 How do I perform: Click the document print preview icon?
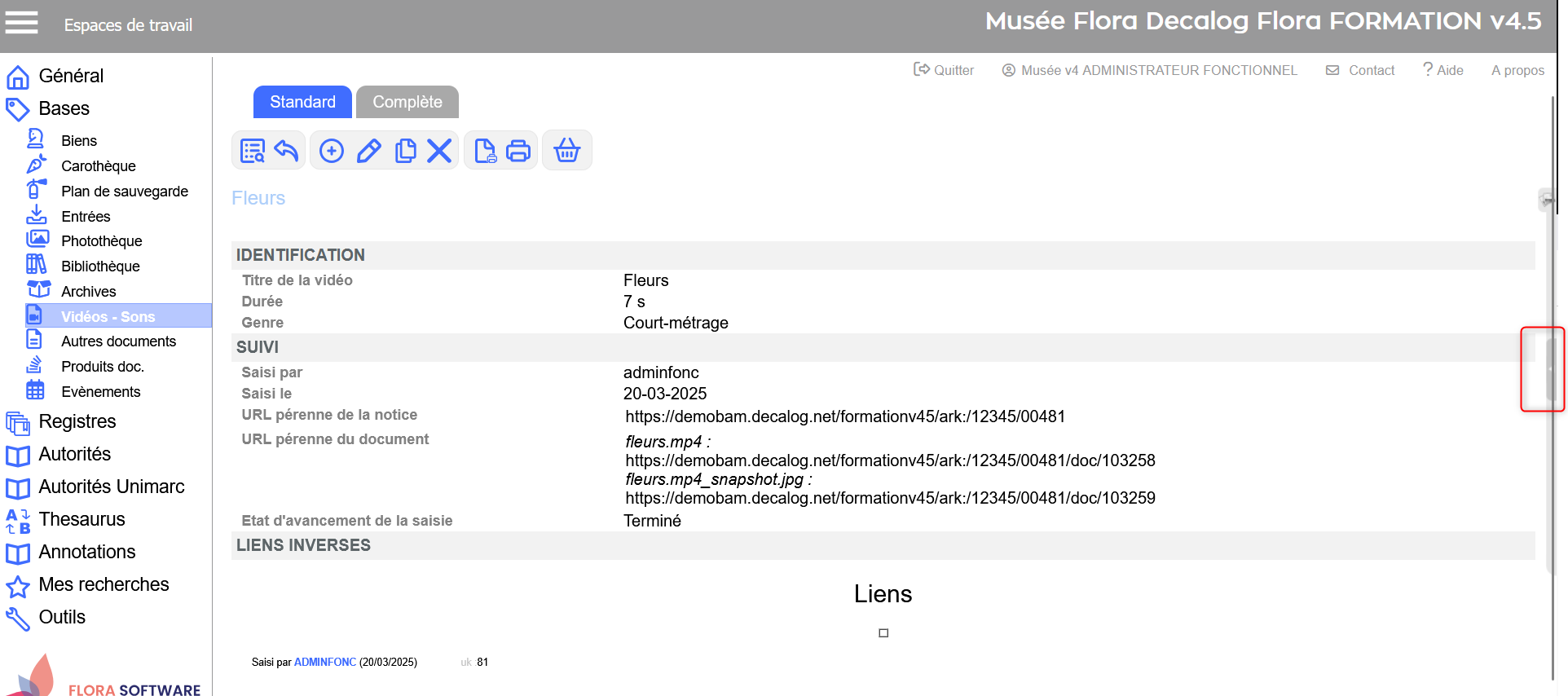[x=485, y=151]
